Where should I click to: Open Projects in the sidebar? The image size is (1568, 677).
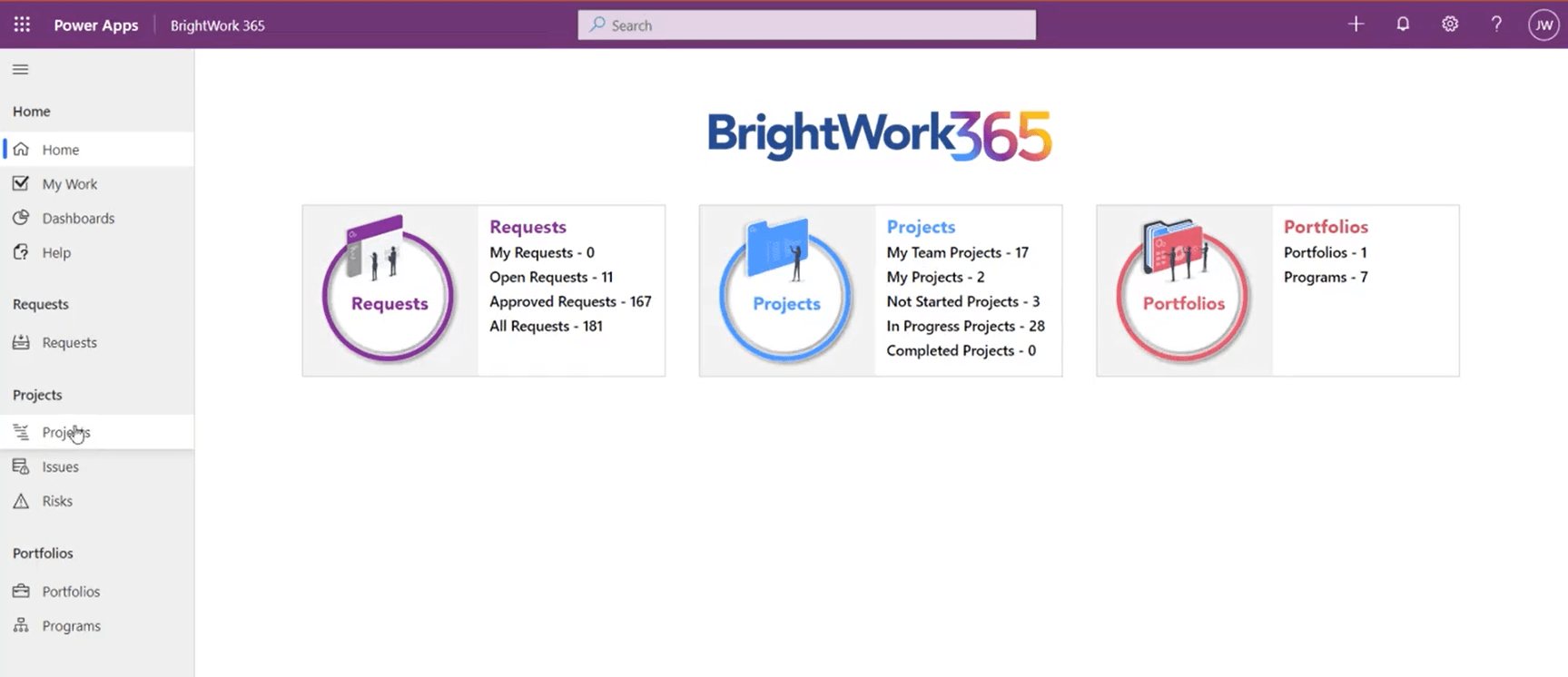coord(97,432)
